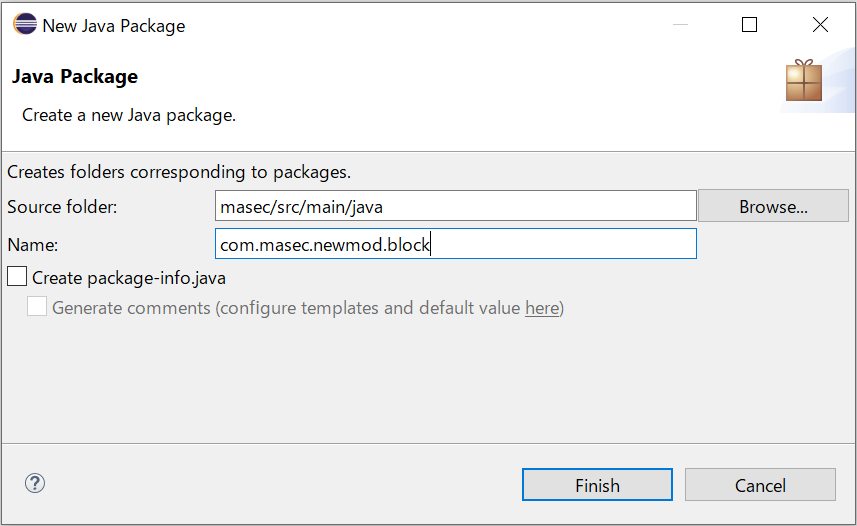
Task: Click the 'Create a new Java package.' description
Action: click(x=129, y=115)
